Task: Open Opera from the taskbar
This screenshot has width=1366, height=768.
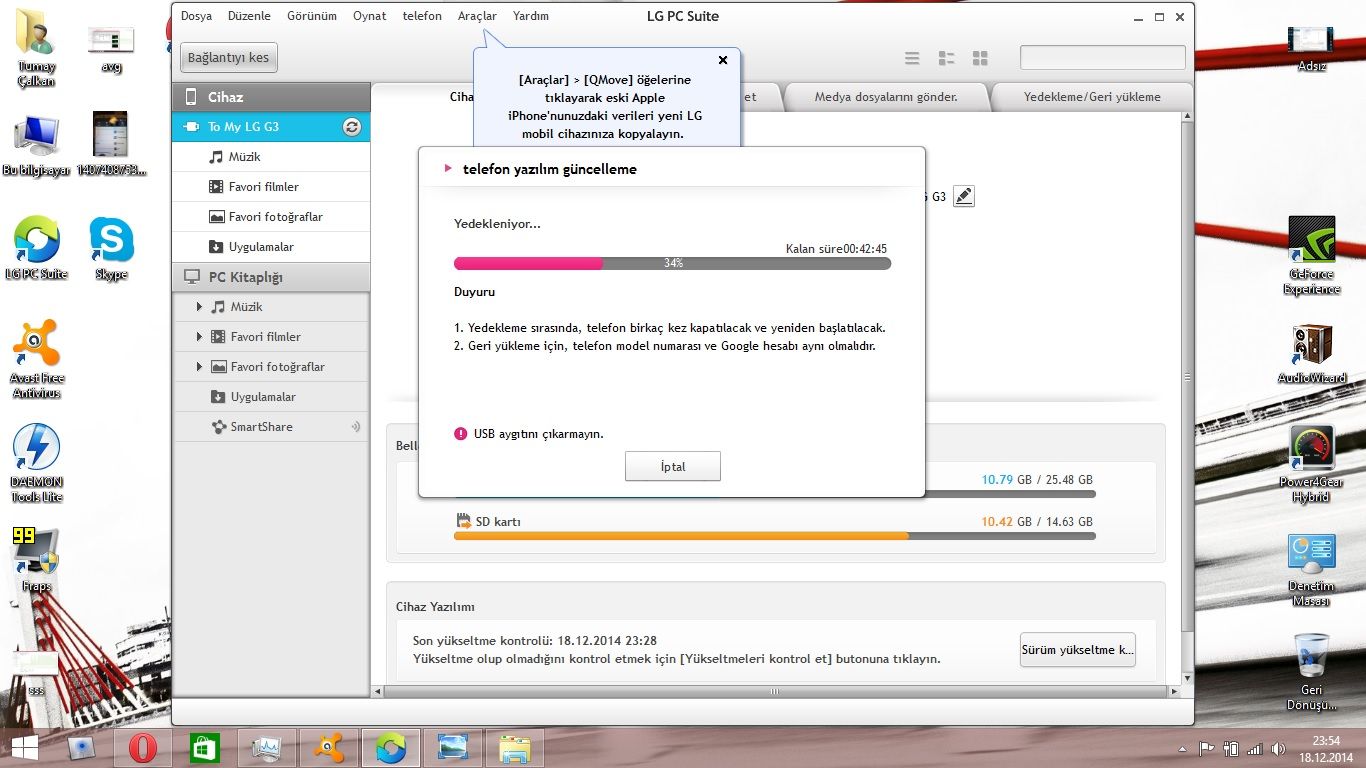Action: coord(143,748)
